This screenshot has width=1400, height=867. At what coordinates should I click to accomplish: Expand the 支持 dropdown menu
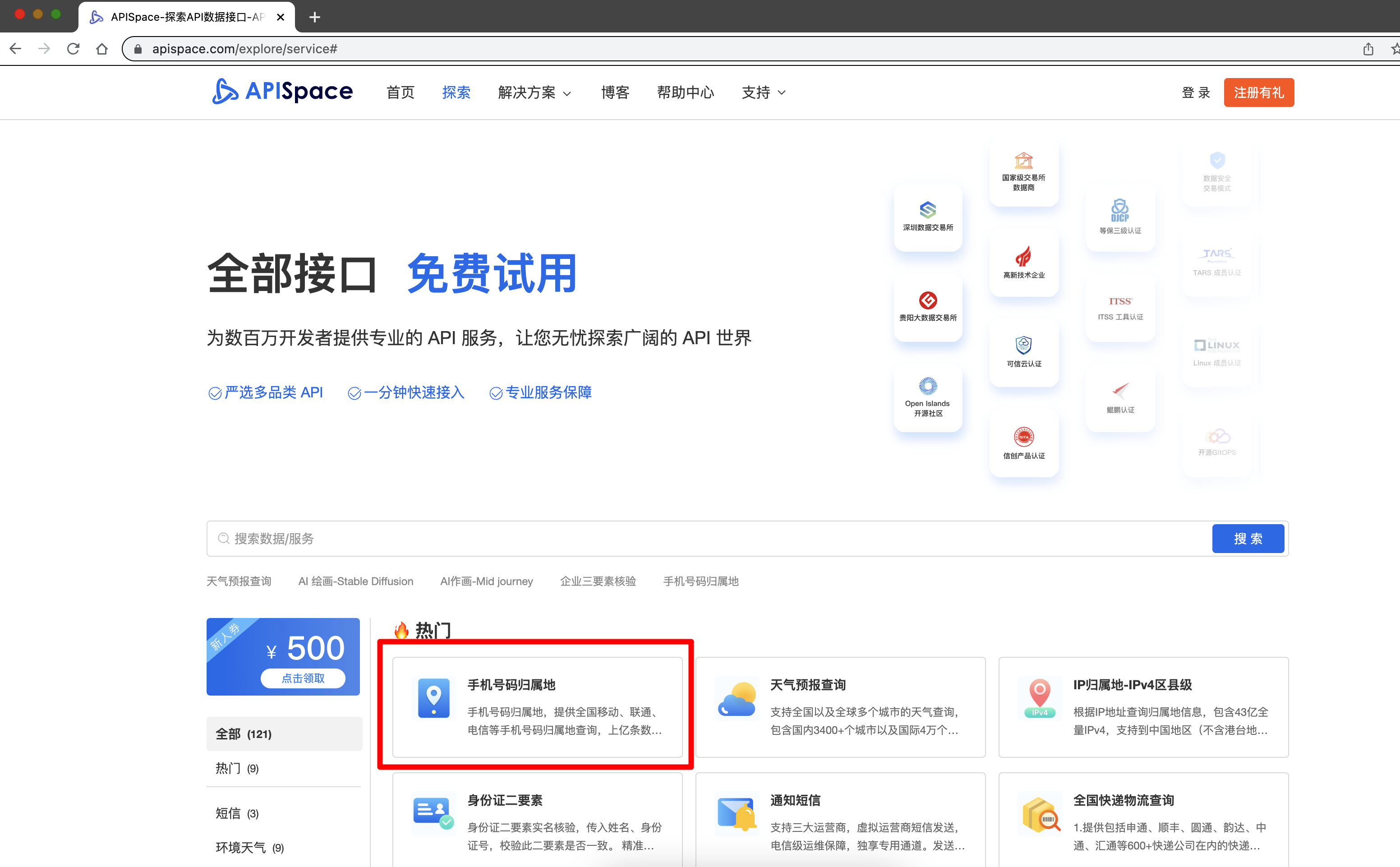[763, 92]
